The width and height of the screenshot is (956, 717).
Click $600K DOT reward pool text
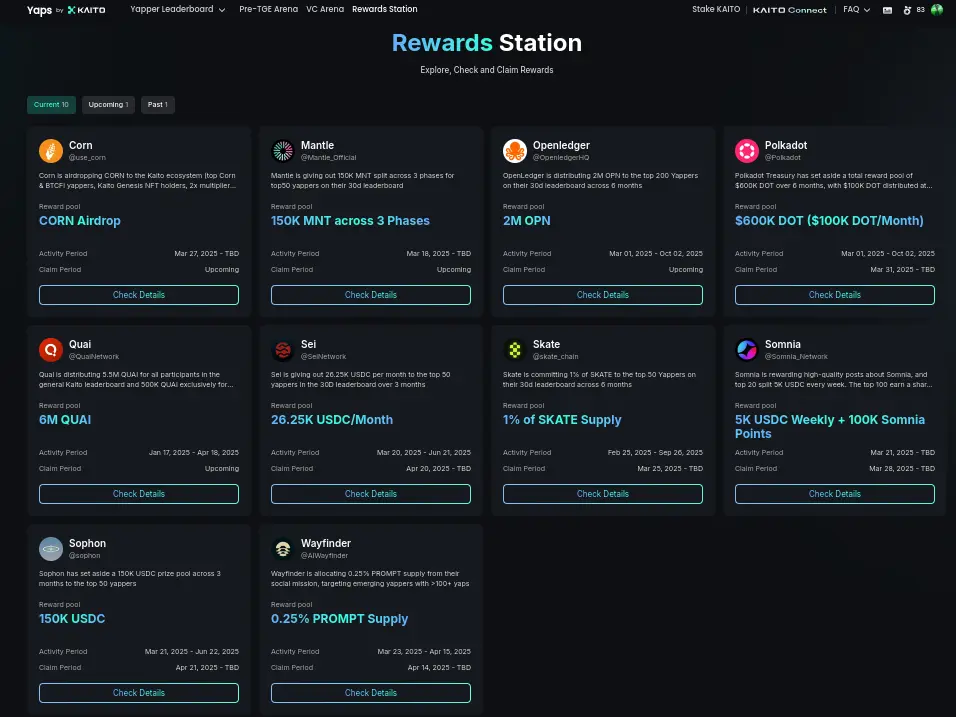click(829, 221)
